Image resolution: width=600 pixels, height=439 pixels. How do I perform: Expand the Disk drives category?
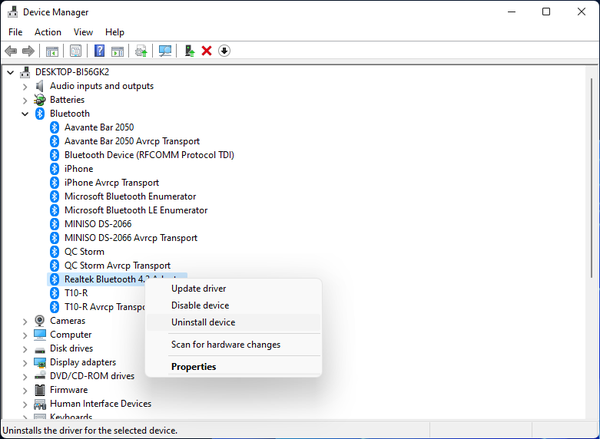pos(25,349)
